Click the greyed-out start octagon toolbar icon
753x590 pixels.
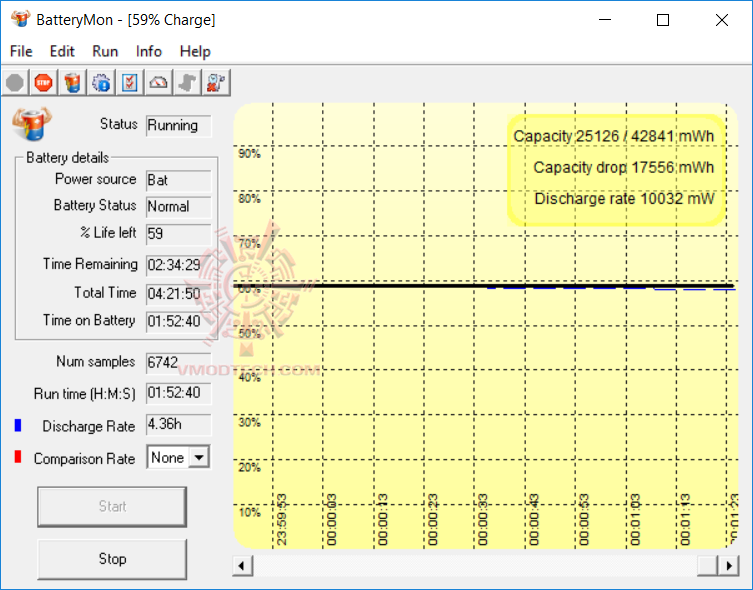pos(14,83)
